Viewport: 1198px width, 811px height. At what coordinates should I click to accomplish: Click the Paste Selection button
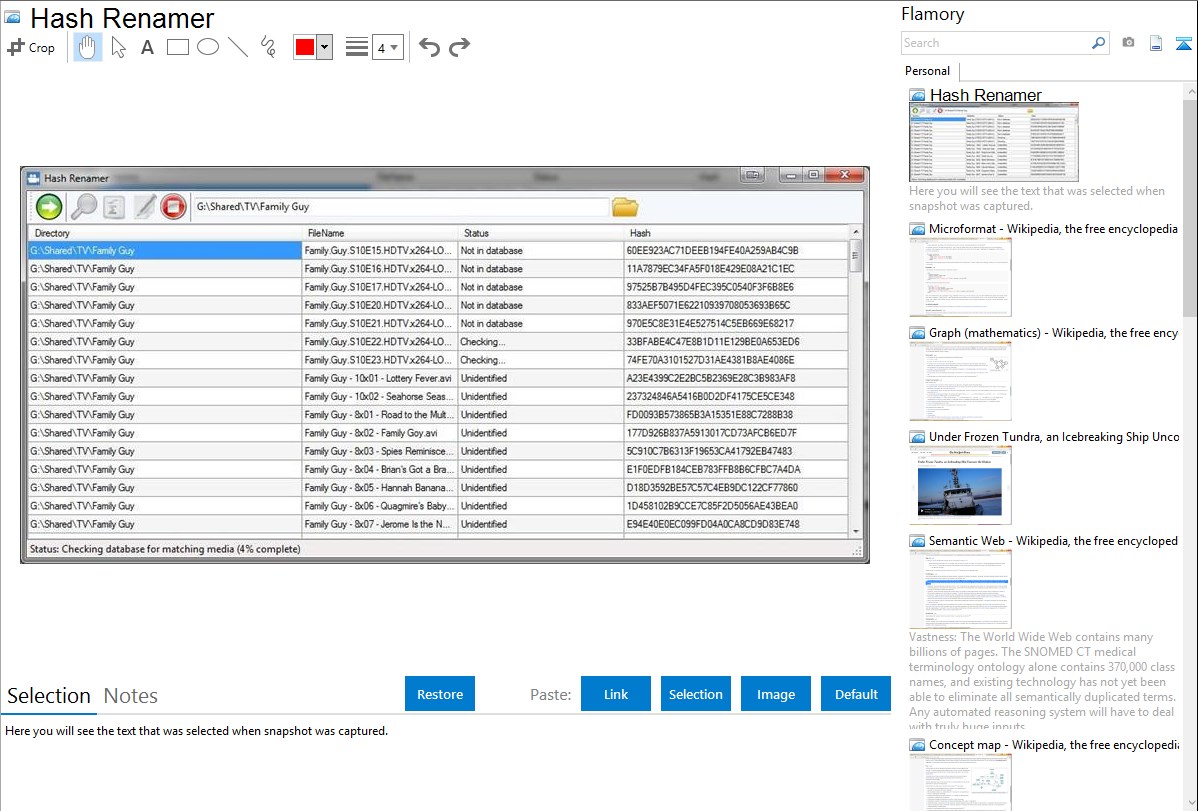click(x=696, y=694)
